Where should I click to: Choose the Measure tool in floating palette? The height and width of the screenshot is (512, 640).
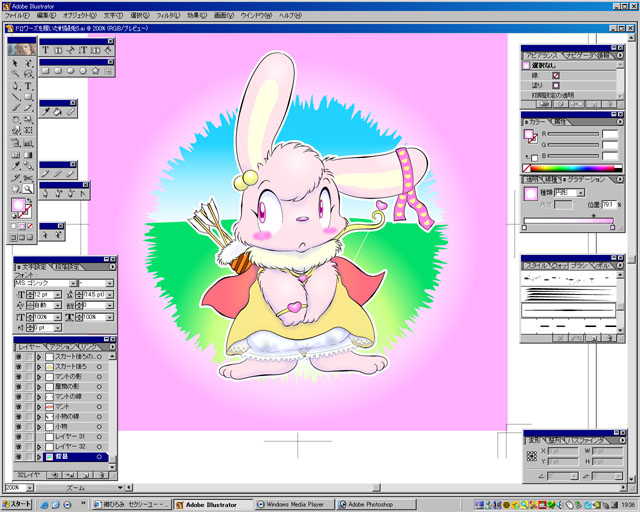point(70,111)
